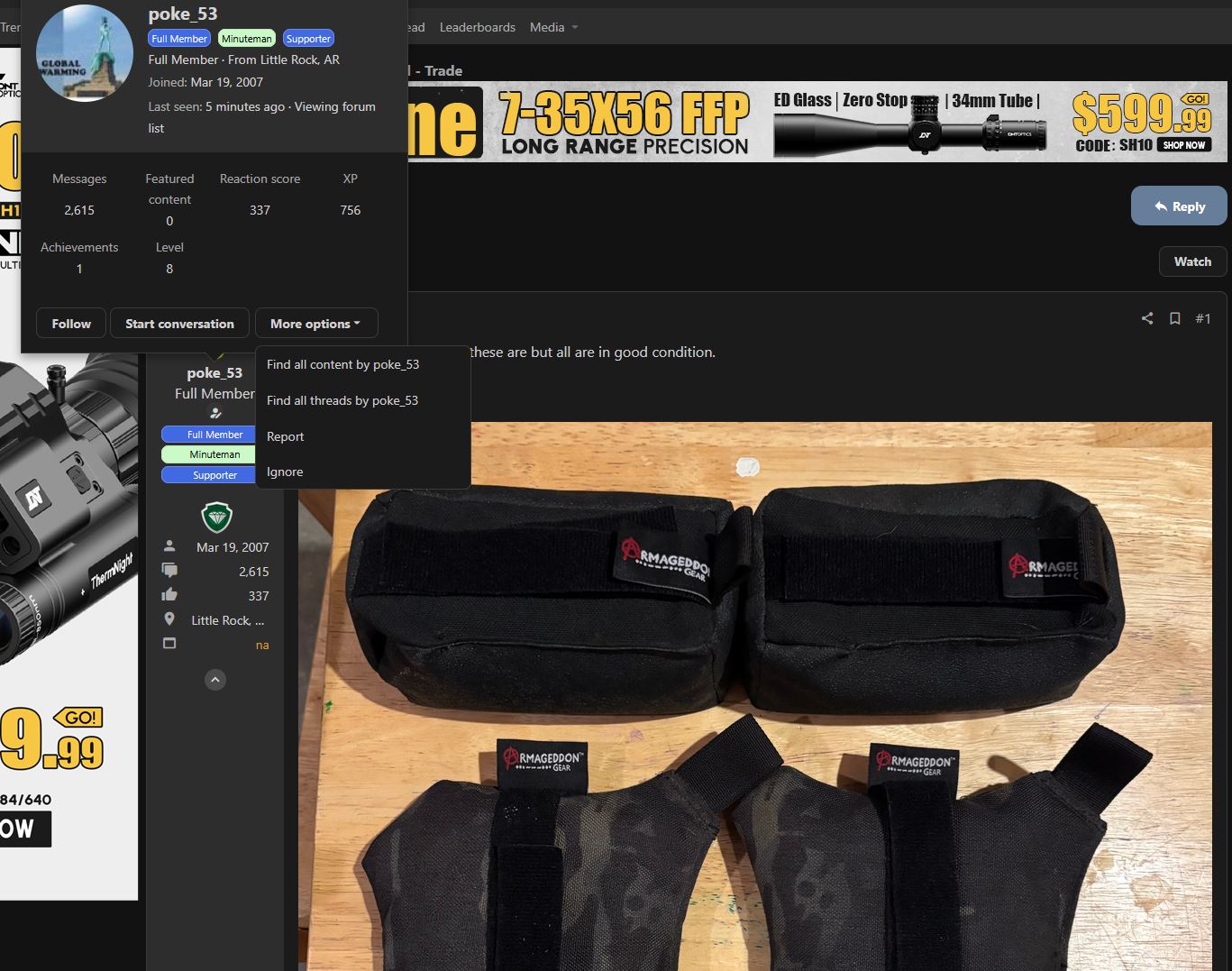
Task: Open the More options dropdown
Action: point(315,324)
